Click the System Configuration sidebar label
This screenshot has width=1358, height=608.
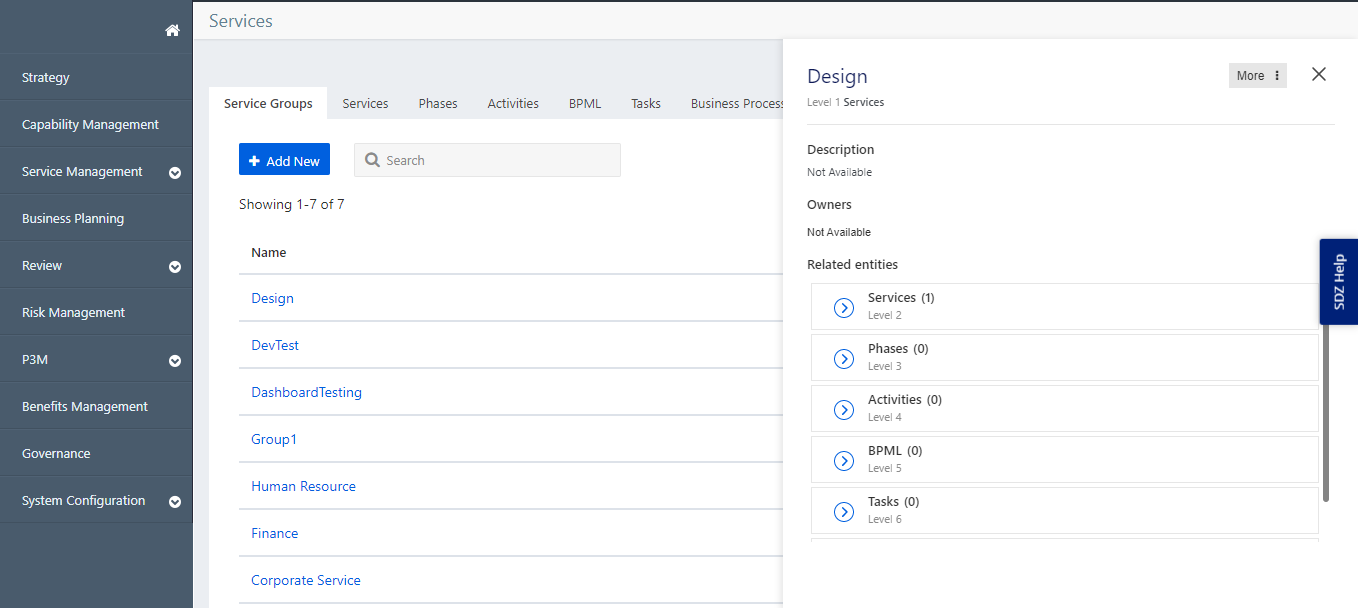84,500
